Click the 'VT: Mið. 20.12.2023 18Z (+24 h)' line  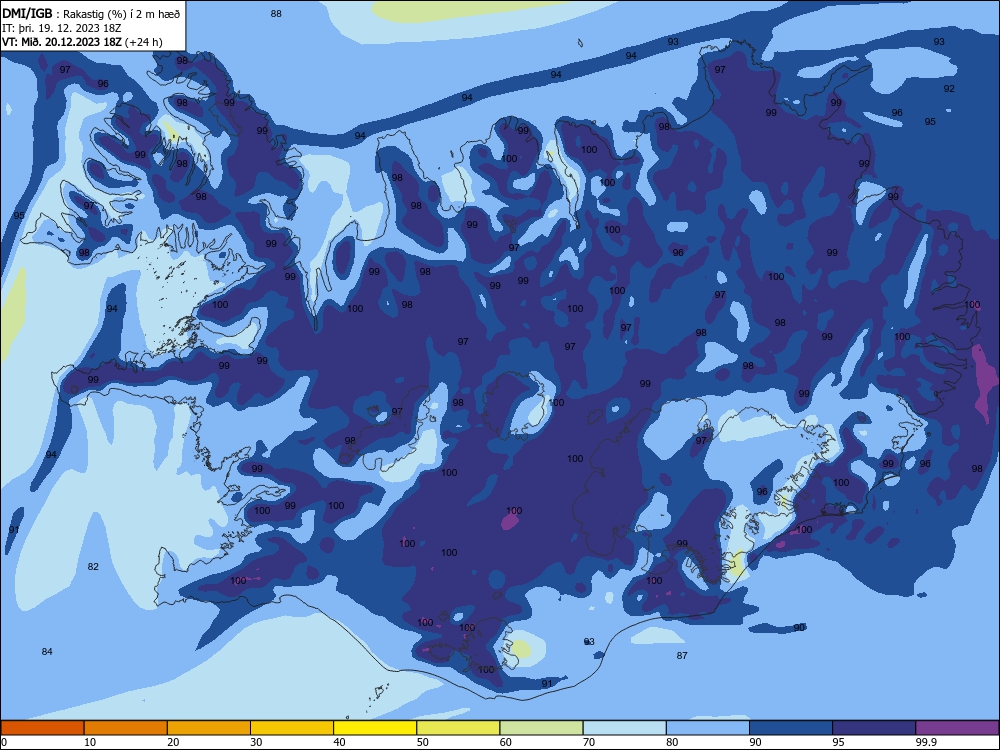82,42
